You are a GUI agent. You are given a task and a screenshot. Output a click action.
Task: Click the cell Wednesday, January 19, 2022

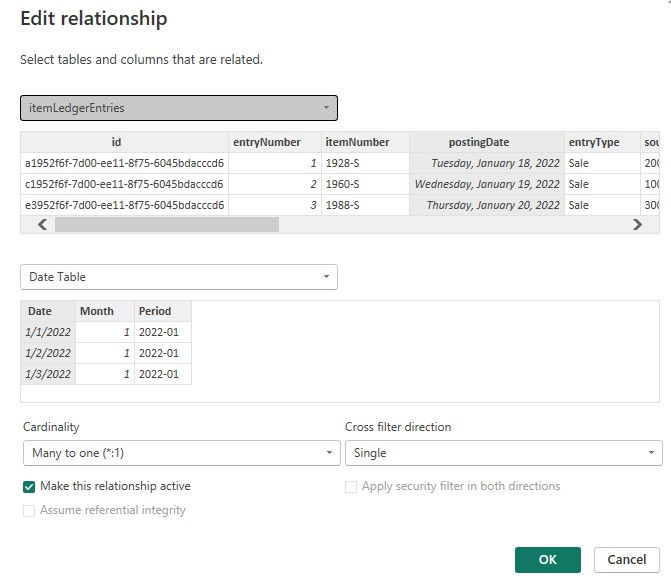pyautogui.click(x=487, y=184)
